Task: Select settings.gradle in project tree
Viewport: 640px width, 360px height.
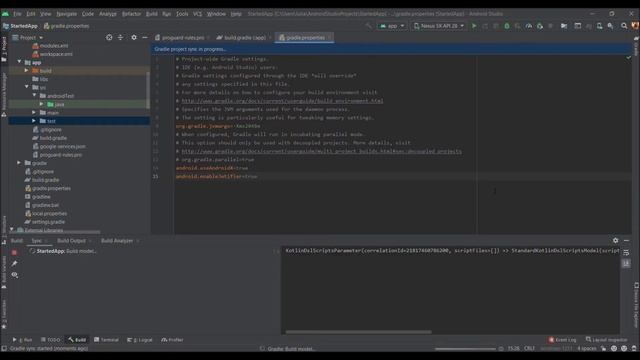Action: pyautogui.click(x=48, y=222)
